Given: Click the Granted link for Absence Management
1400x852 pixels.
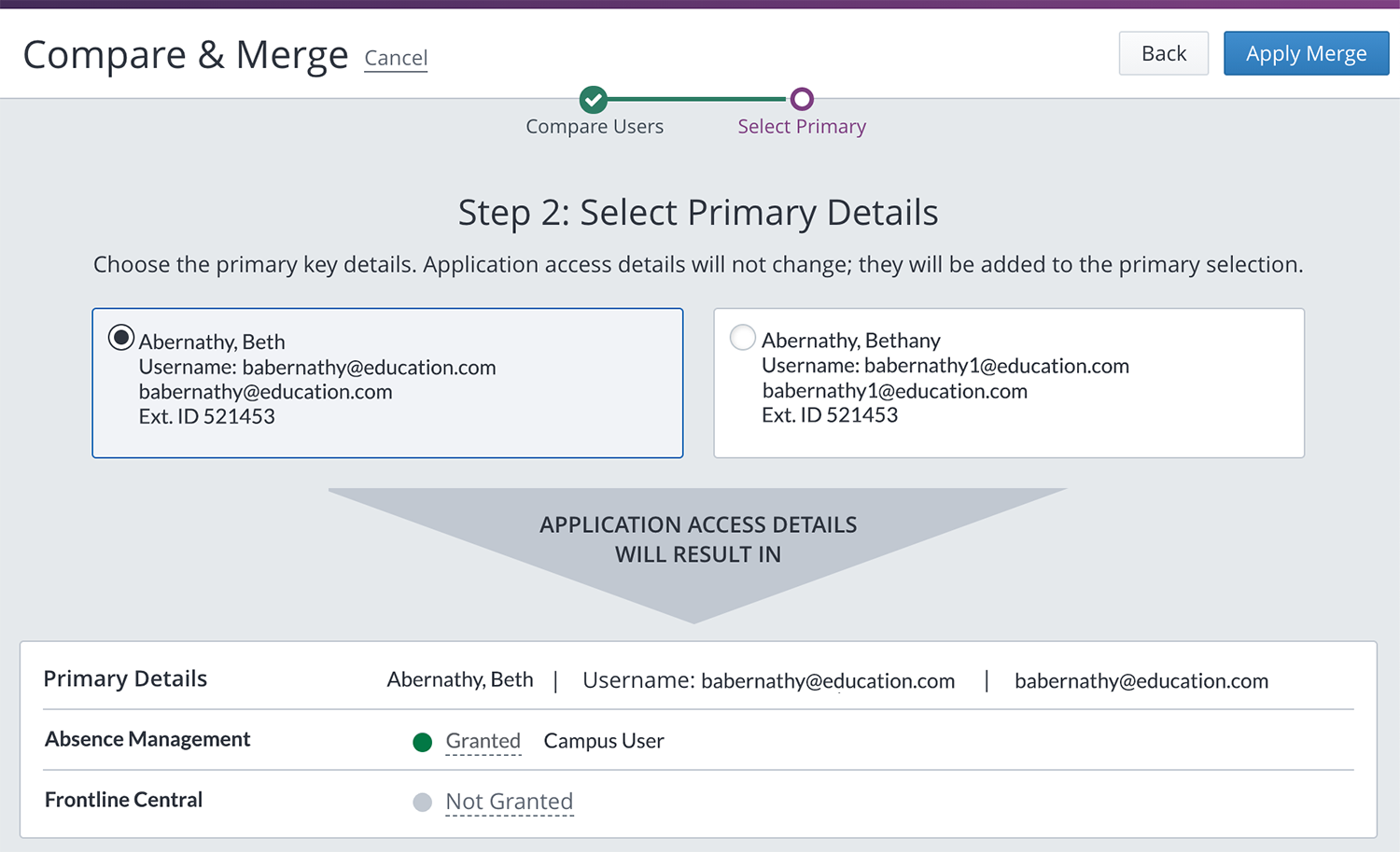Looking at the screenshot, I should tap(483, 741).
